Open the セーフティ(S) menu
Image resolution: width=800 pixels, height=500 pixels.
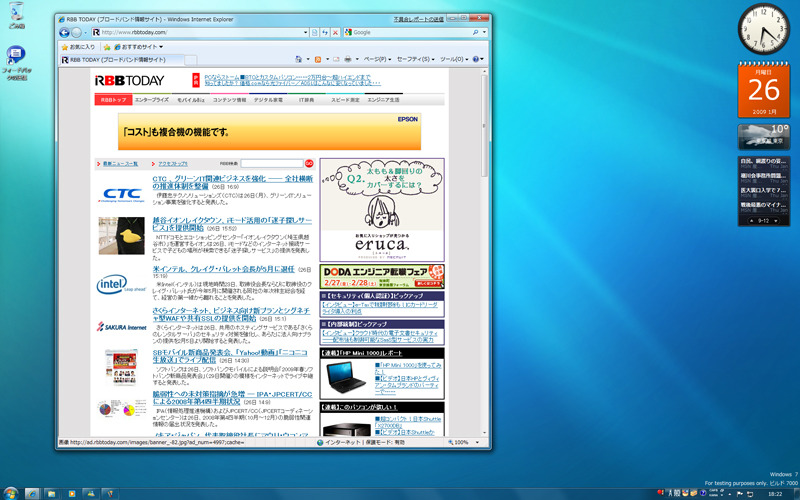pos(415,59)
